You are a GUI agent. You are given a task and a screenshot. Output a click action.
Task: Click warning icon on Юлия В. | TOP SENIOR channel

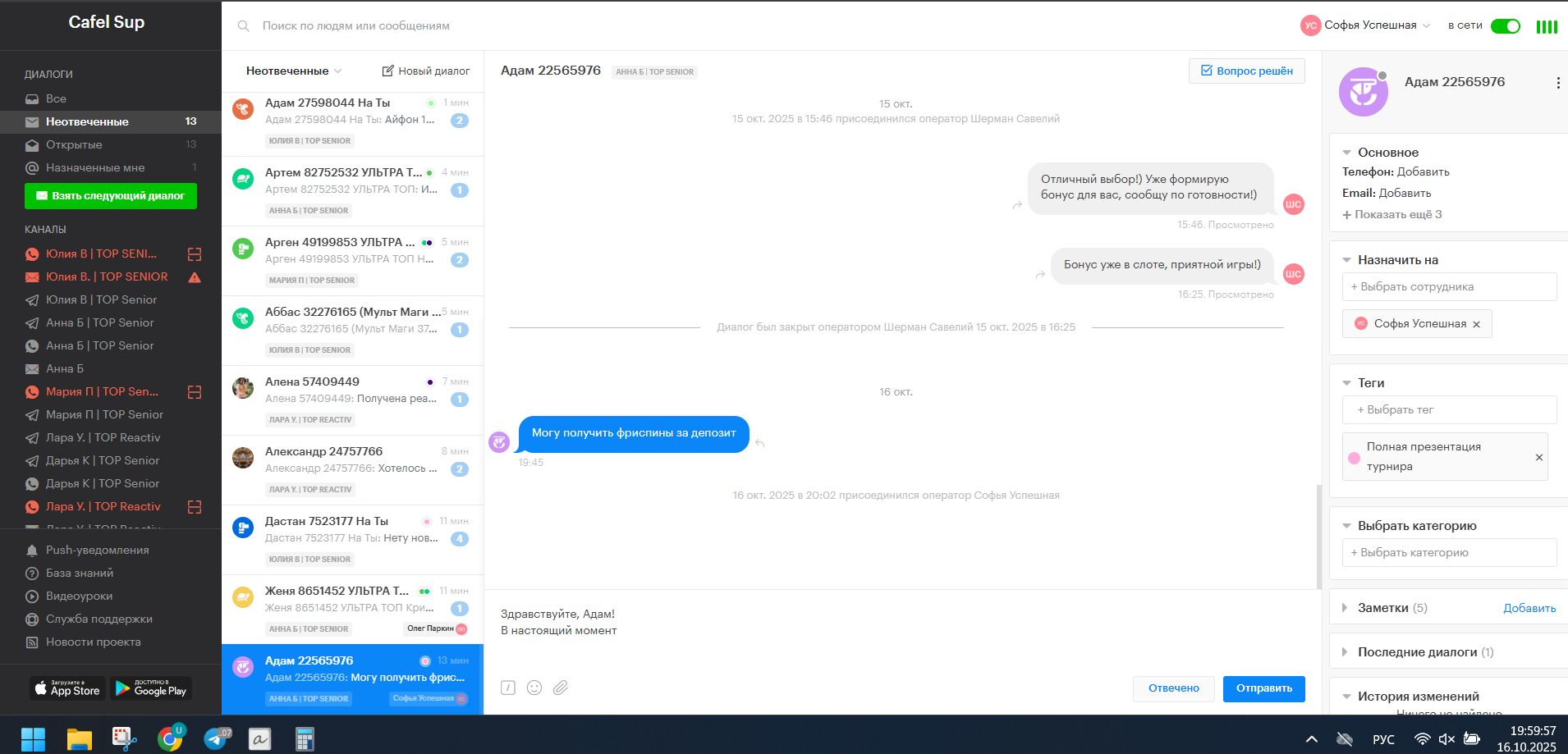coord(195,277)
